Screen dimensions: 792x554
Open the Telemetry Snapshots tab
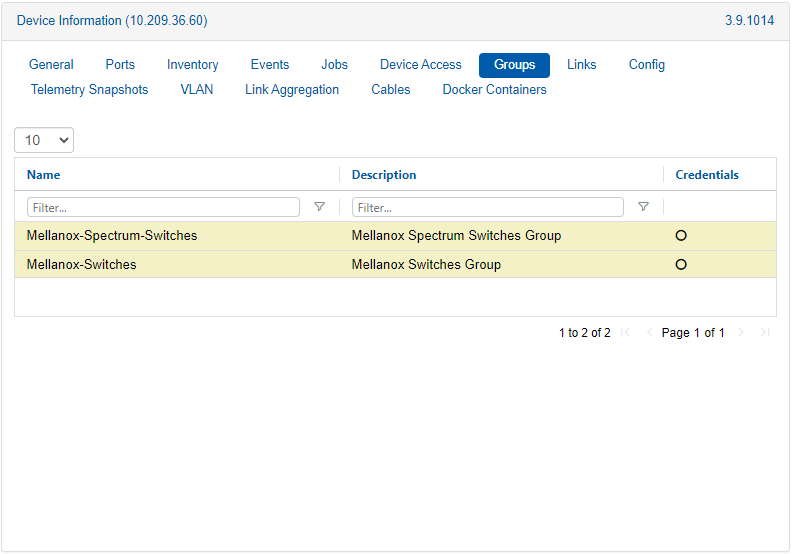(x=89, y=90)
